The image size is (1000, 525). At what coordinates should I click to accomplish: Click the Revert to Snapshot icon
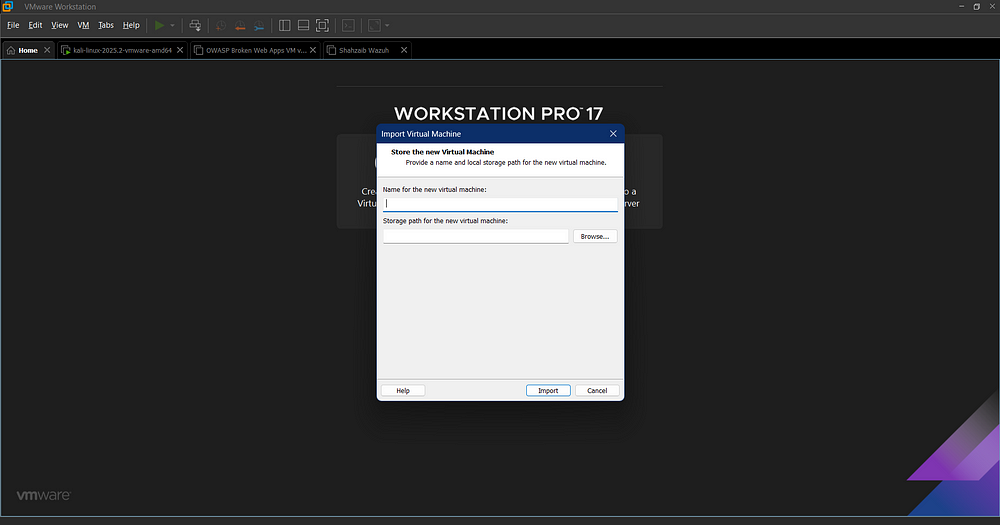(240, 26)
